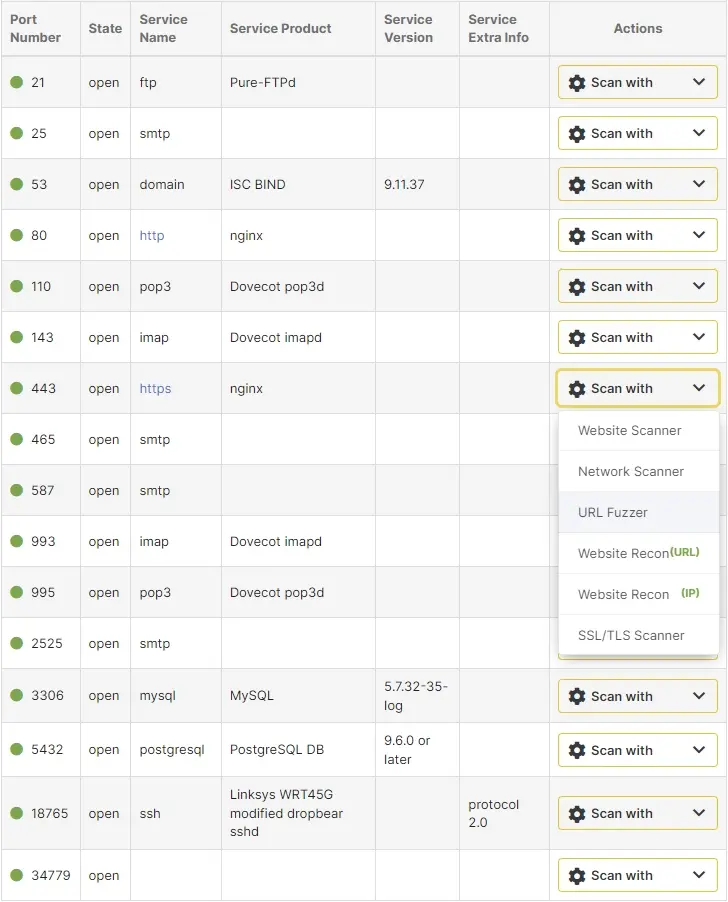Click the gear icon on port 21's Scan button
This screenshot has width=728, height=902.
coord(577,82)
